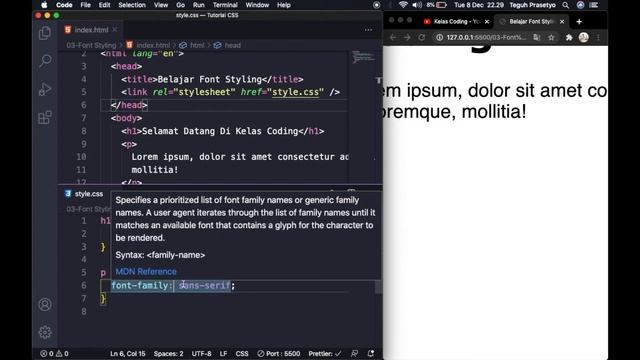This screenshot has width=640, height=360.
Task: Open the File menu
Action: 85,5
